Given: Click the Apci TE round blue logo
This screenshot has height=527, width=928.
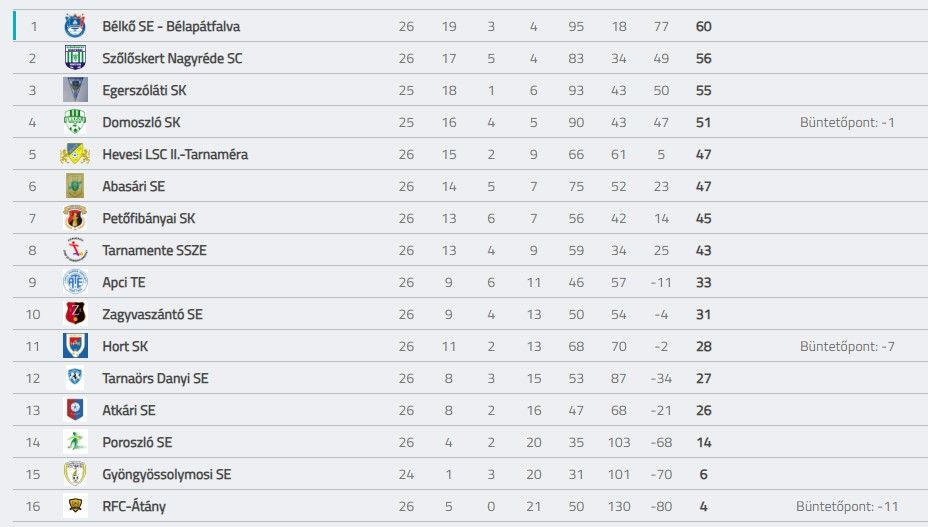Looking at the screenshot, I should [75, 282].
